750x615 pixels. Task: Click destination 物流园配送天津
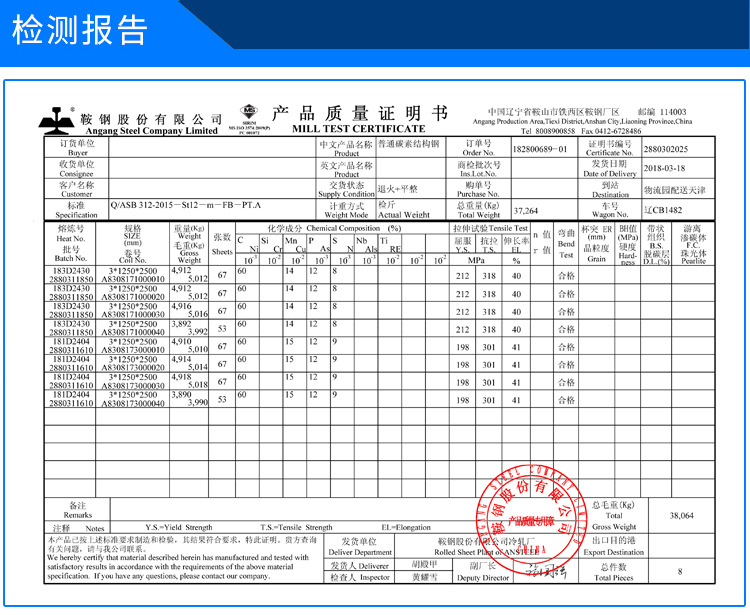(x=674, y=190)
